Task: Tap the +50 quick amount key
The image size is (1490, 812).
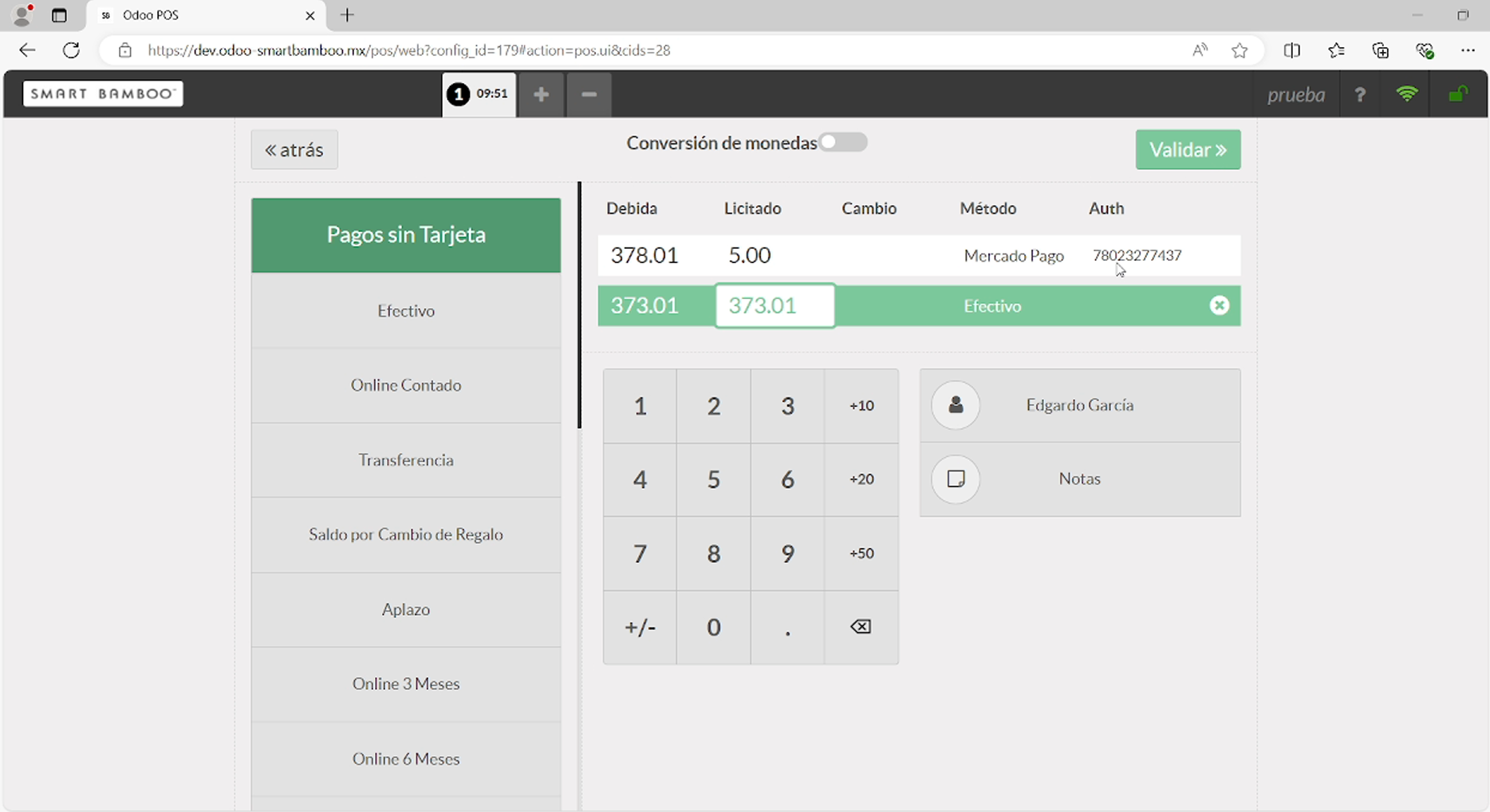Action: click(x=861, y=554)
